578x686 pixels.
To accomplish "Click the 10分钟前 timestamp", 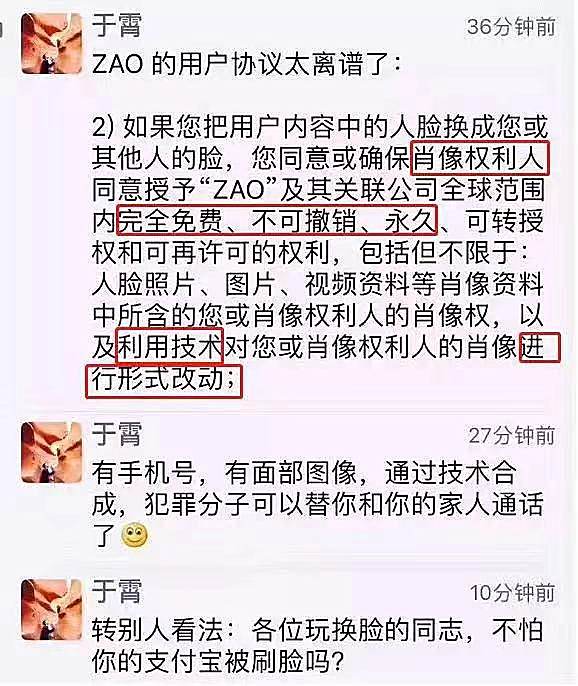I will [512, 593].
